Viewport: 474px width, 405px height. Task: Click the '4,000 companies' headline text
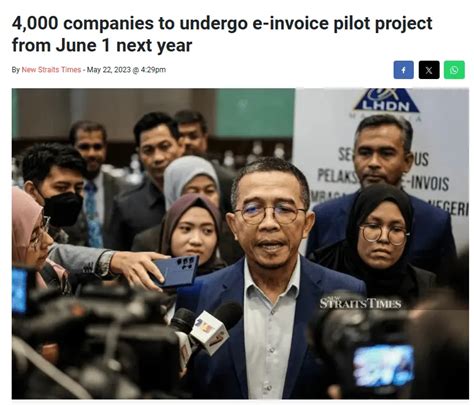(88, 23)
